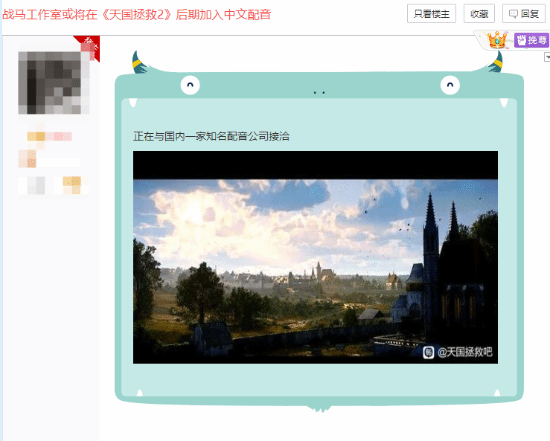Click the purple 挽尊 button
This screenshot has height=441, width=550.
click(x=531, y=40)
